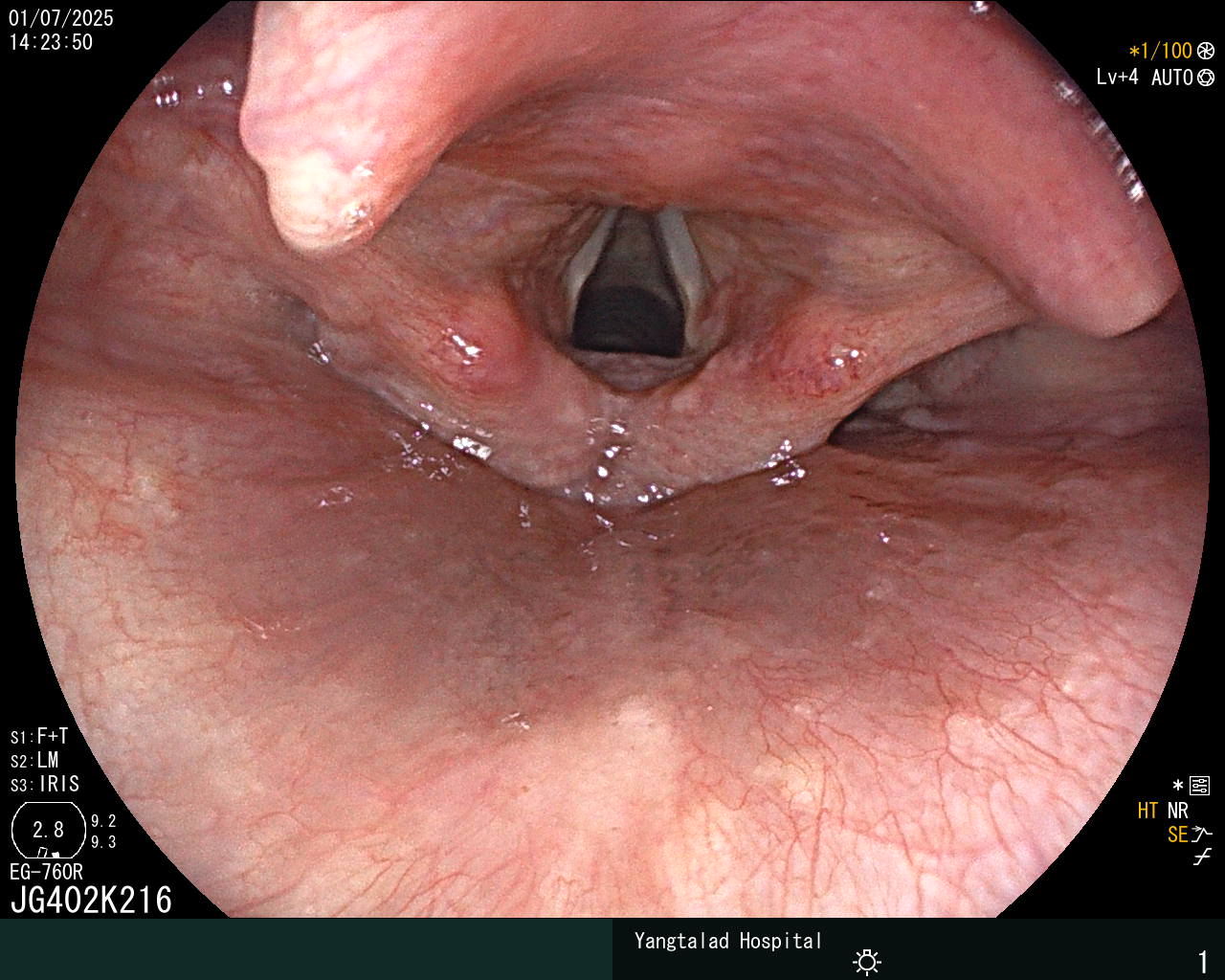Click the time stamp 14:23:50
The width and height of the screenshot is (1225, 980).
point(51,42)
